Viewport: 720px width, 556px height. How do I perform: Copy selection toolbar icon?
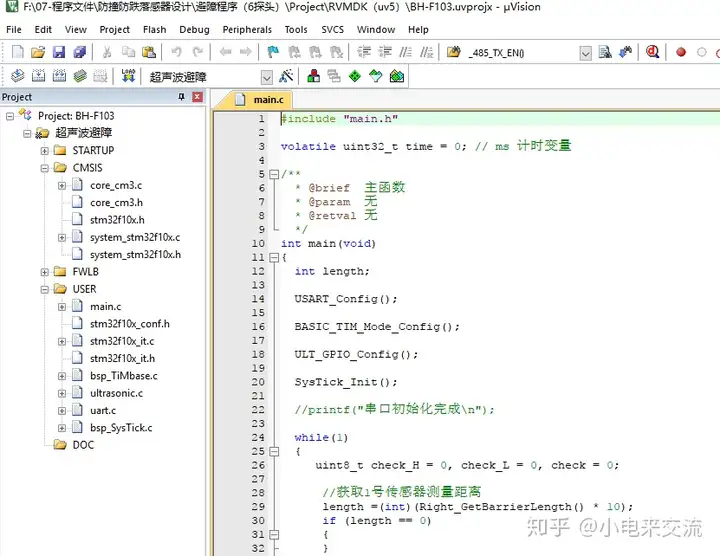tap(128, 52)
